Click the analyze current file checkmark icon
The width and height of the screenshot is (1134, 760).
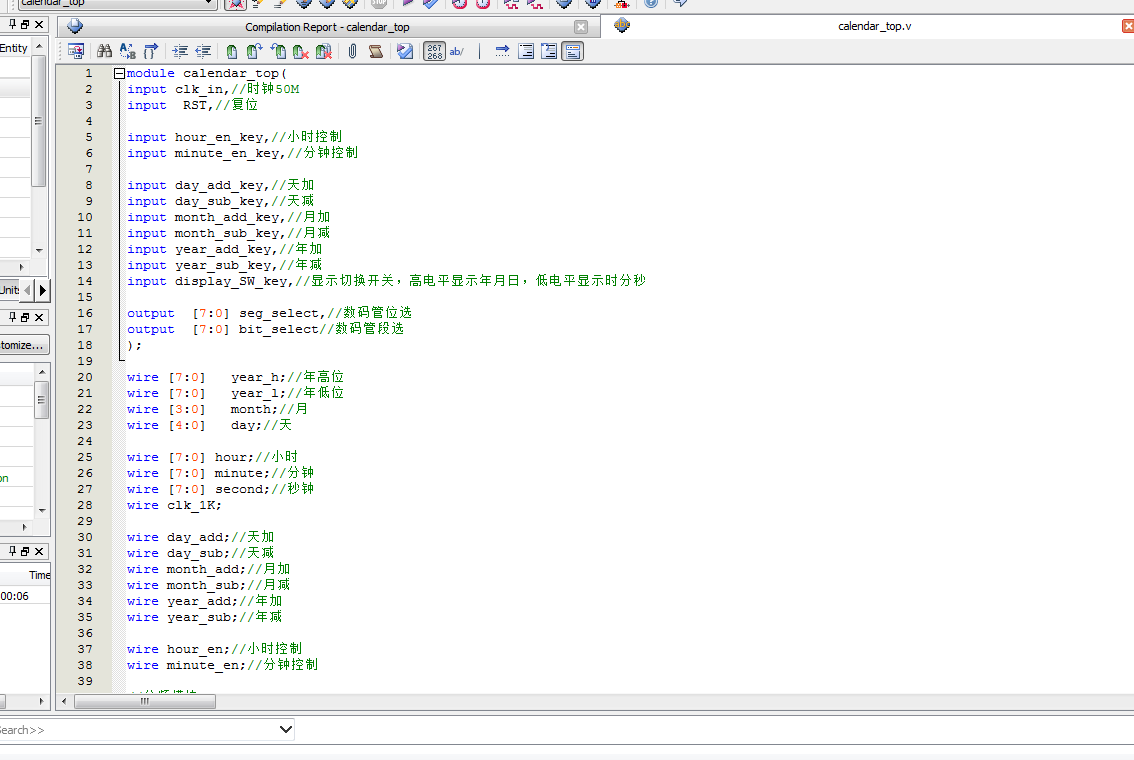[x=405, y=51]
